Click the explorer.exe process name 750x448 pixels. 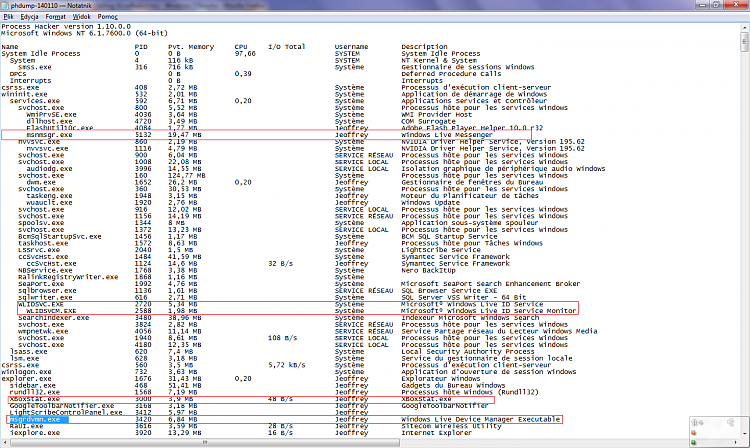click(26, 379)
